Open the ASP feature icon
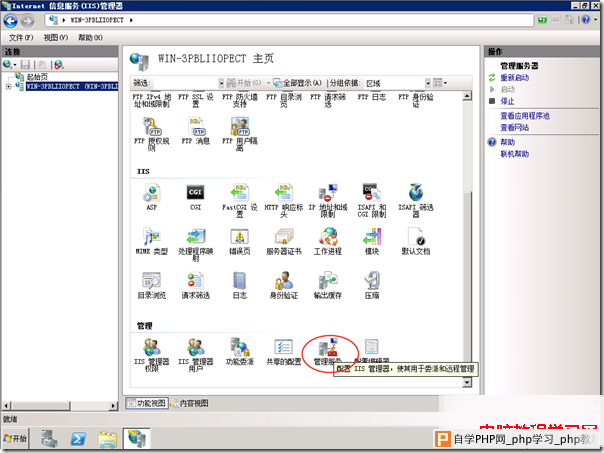604x453 pixels. (151, 193)
